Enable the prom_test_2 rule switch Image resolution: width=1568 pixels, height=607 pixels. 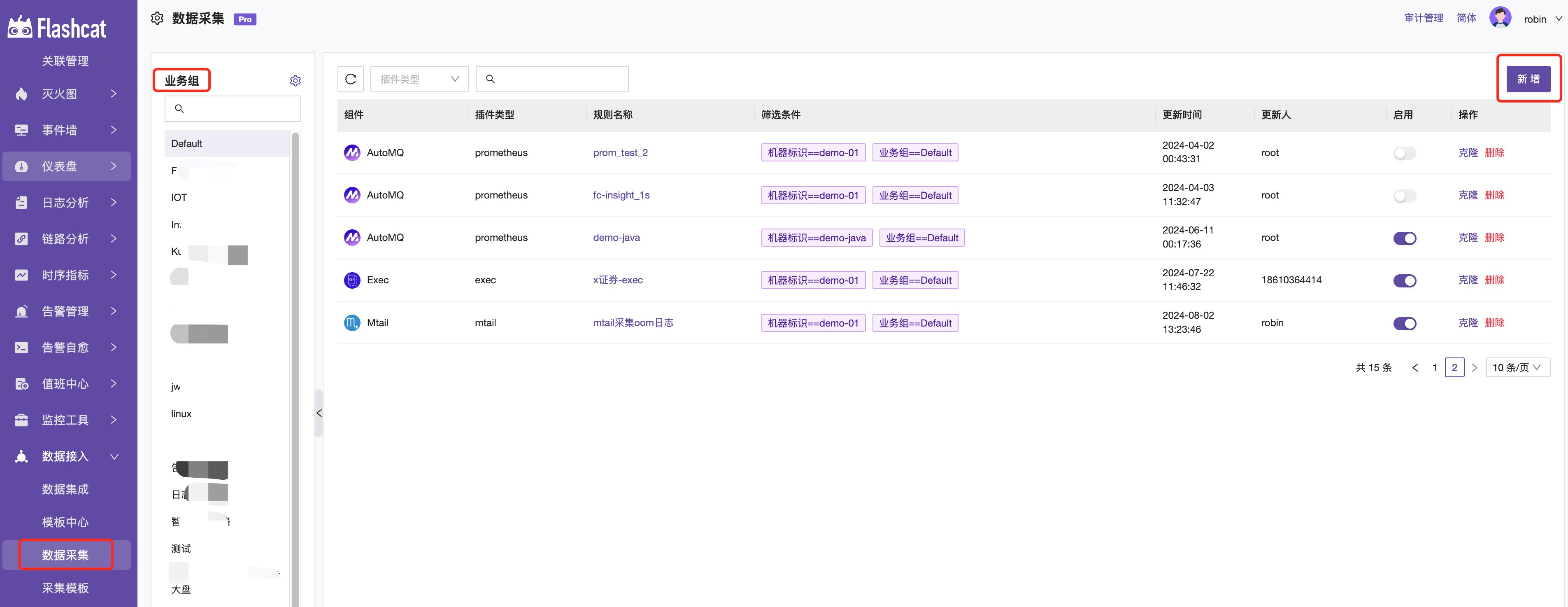[x=1404, y=153]
